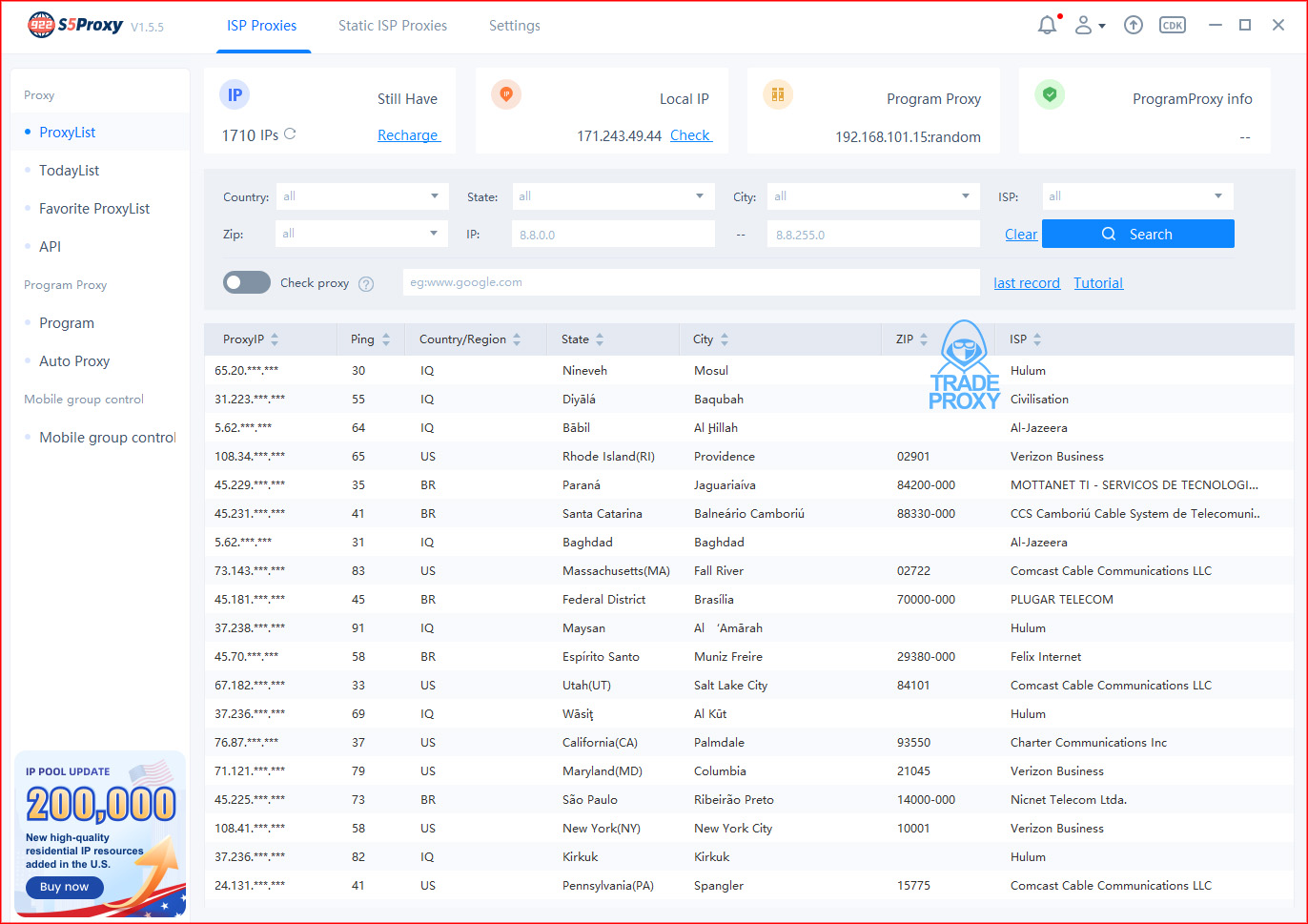The height and width of the screenshot is (924, 1308).
Task: Click the 922 S5Proxy logo
Action: point(76,25)
